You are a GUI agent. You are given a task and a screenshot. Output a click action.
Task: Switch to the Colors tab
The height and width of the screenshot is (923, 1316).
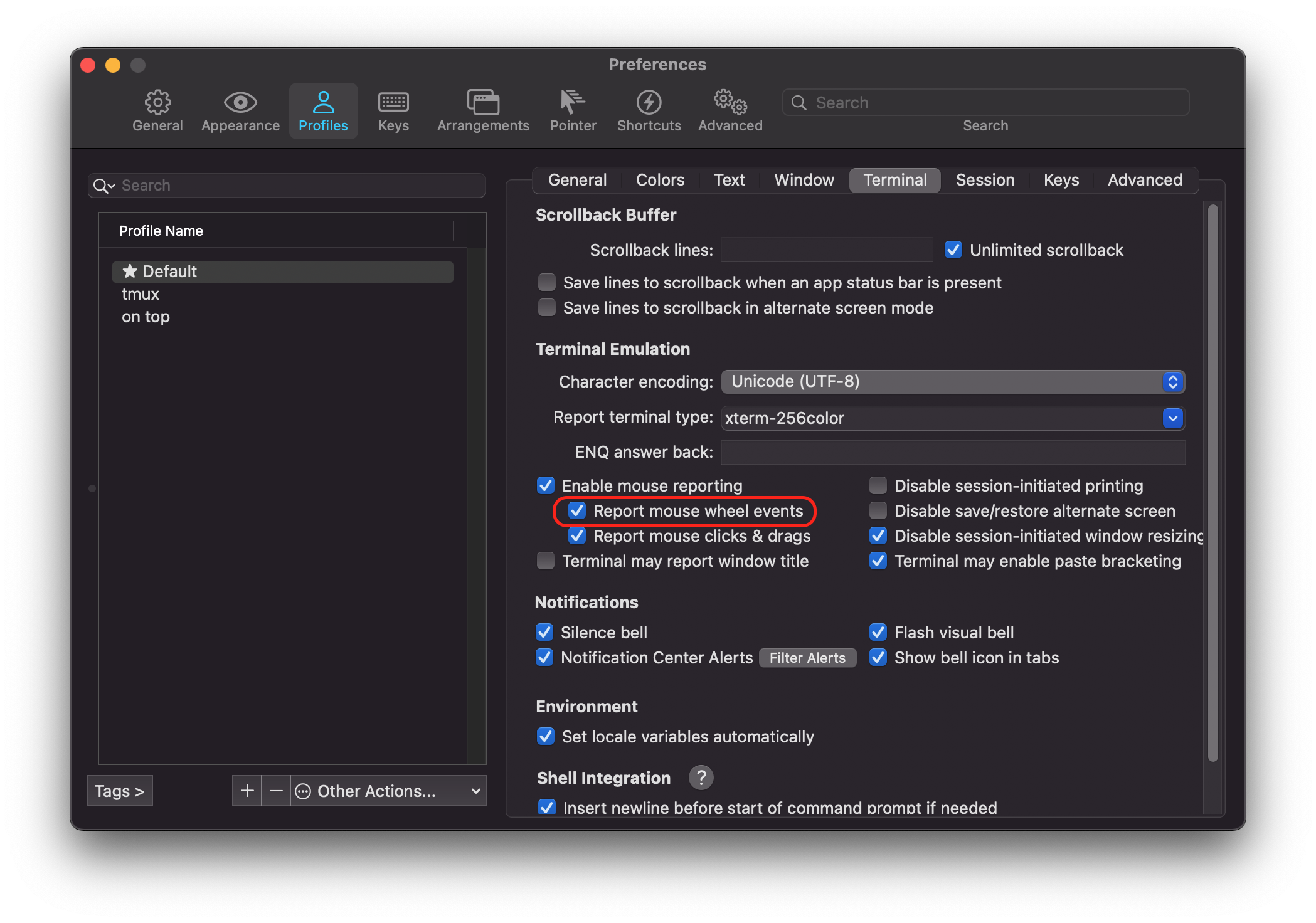pyautogui.click(x=659, y=180)
